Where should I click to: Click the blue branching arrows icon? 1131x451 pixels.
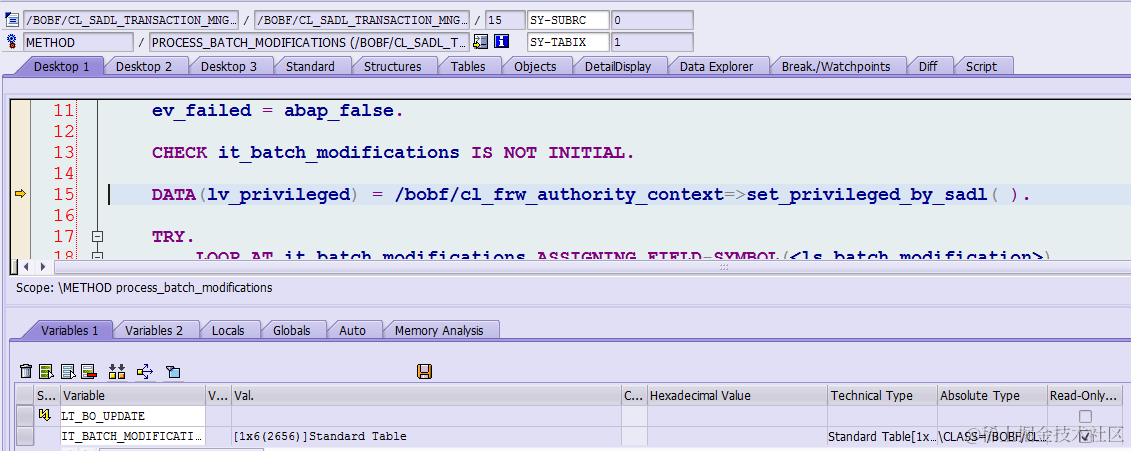(x=145, y=372)
